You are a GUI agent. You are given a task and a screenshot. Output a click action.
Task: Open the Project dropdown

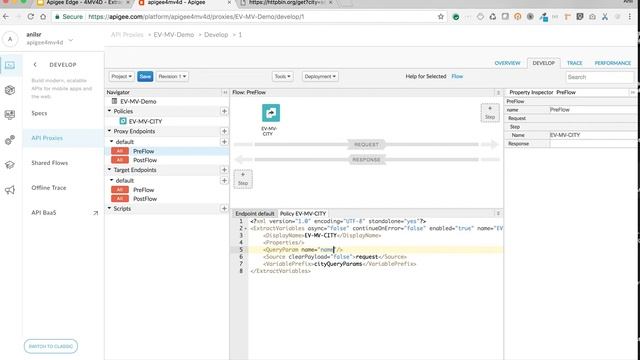coord(122,76)
